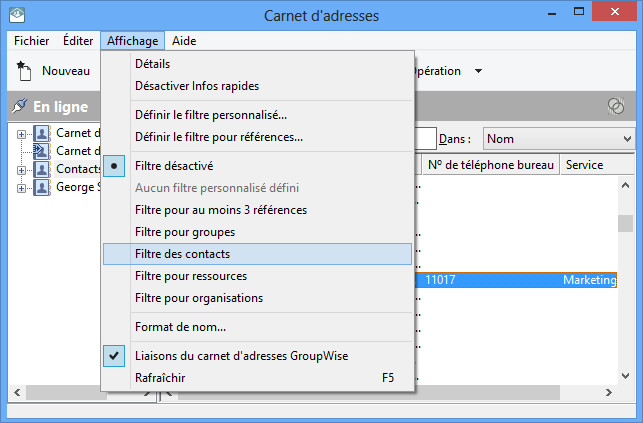The image size is (643, 423).
Task: Choose Définir le filtre pour références...
Action: [x=257, y=137]
